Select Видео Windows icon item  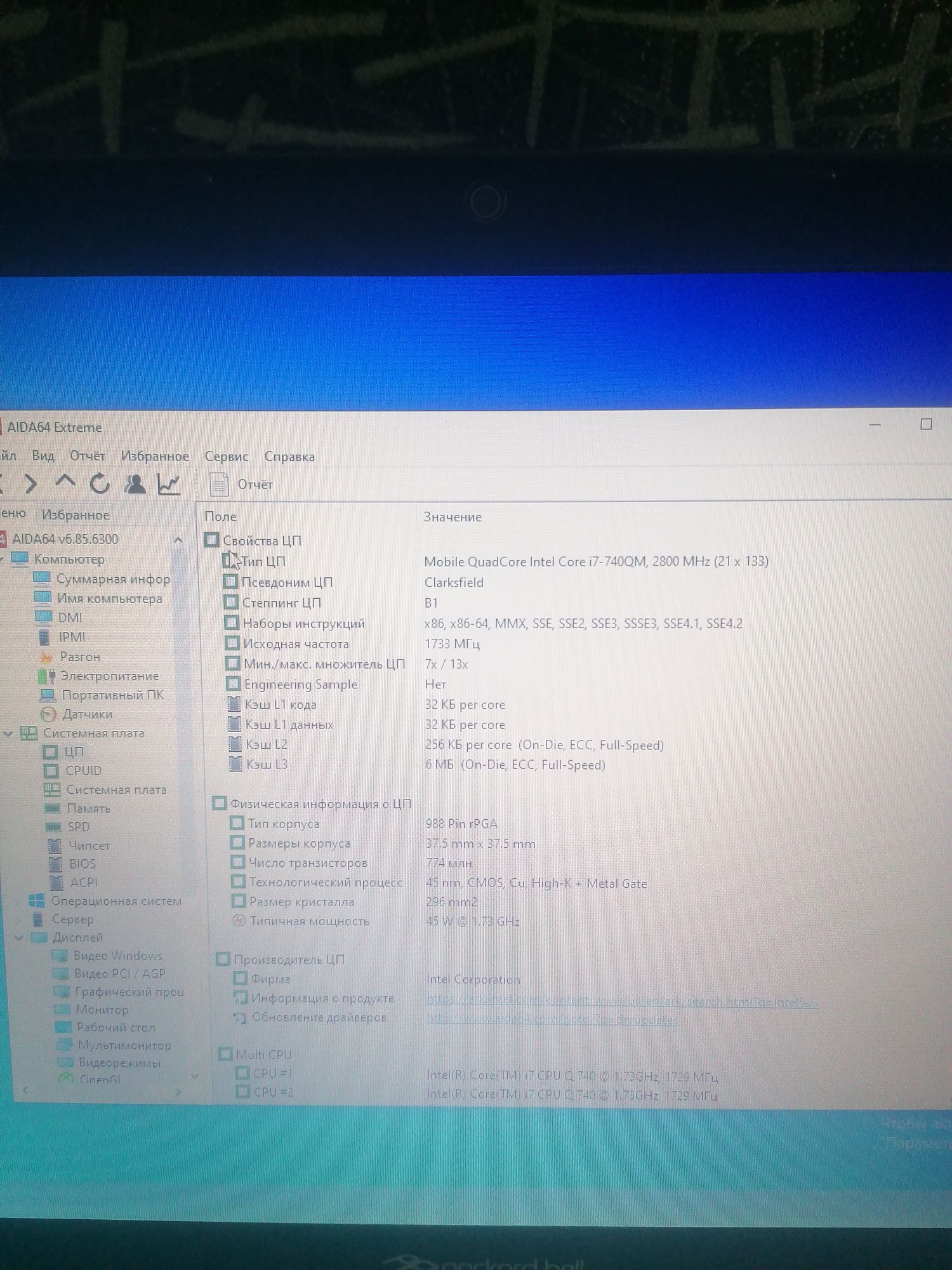click(x=60, y=956)
